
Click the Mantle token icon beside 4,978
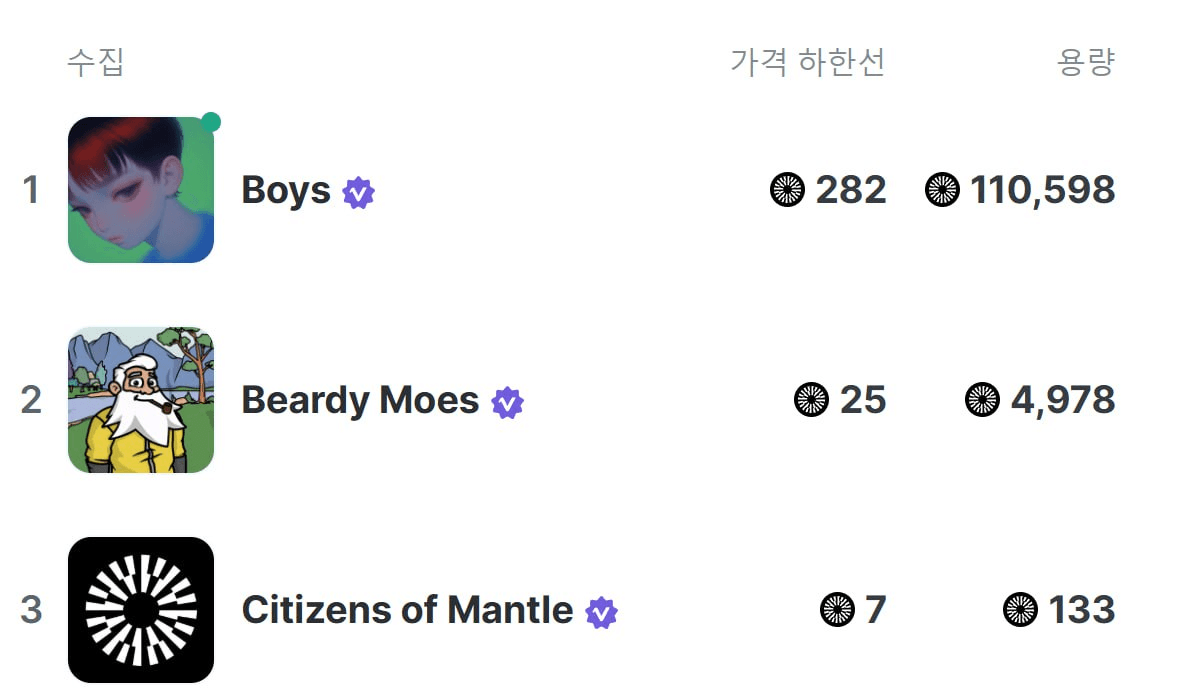point(982,400)
